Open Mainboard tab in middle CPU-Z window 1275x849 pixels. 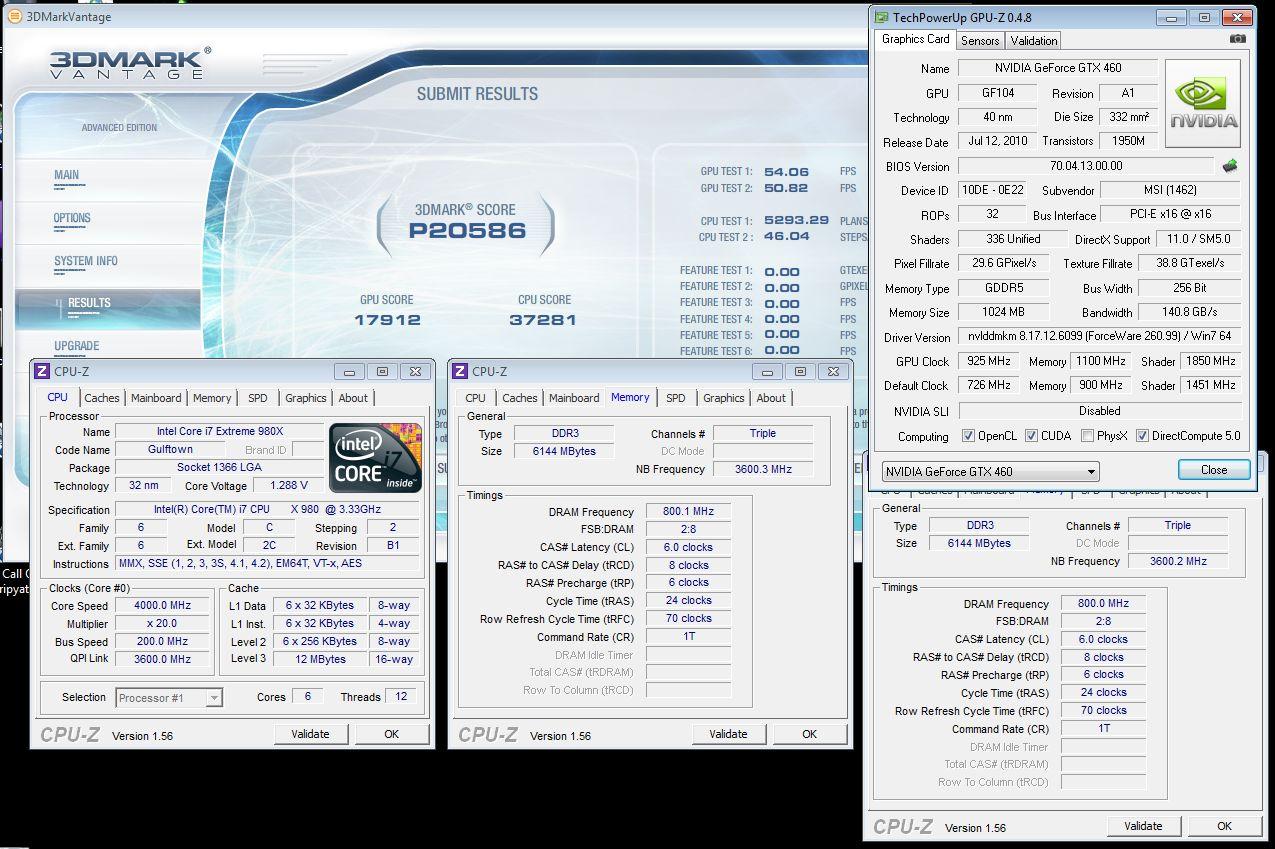tap(574, 398)
